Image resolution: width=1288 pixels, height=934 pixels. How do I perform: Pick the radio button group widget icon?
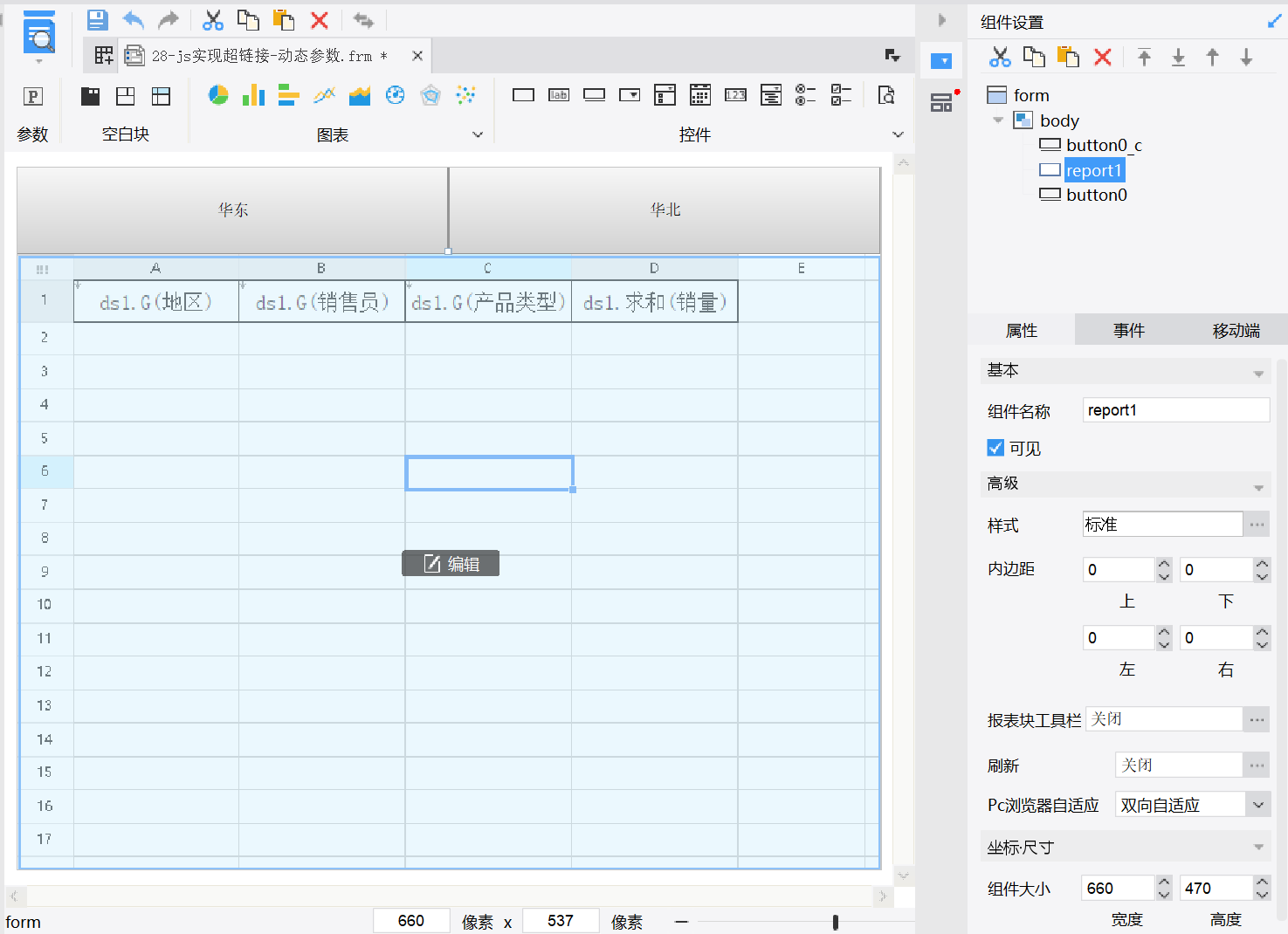pos(806,95)
